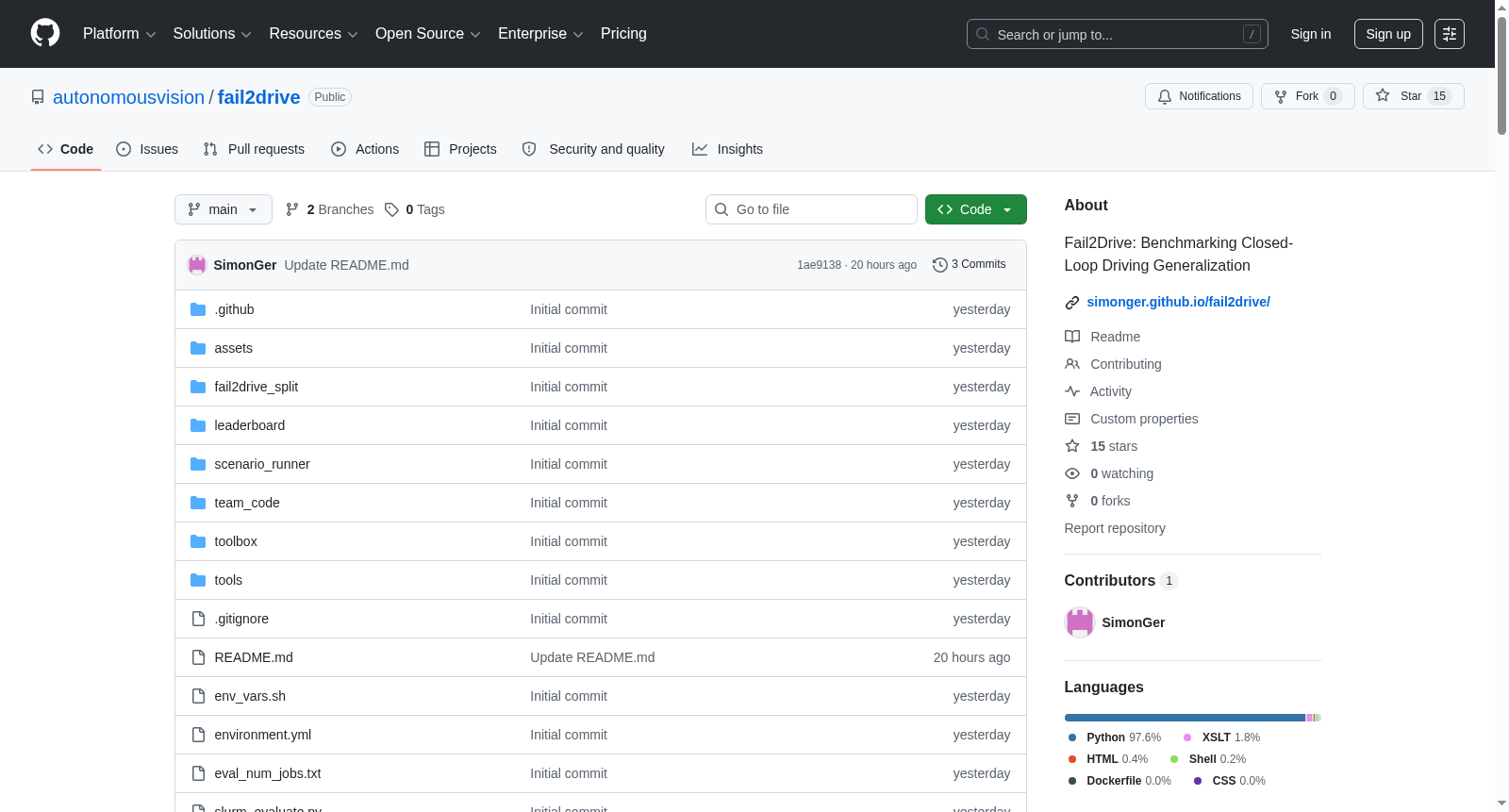The height and width of the screenshot is (812, 1509).
Task: Open the GitHub home logo
Action: point(45,33)
